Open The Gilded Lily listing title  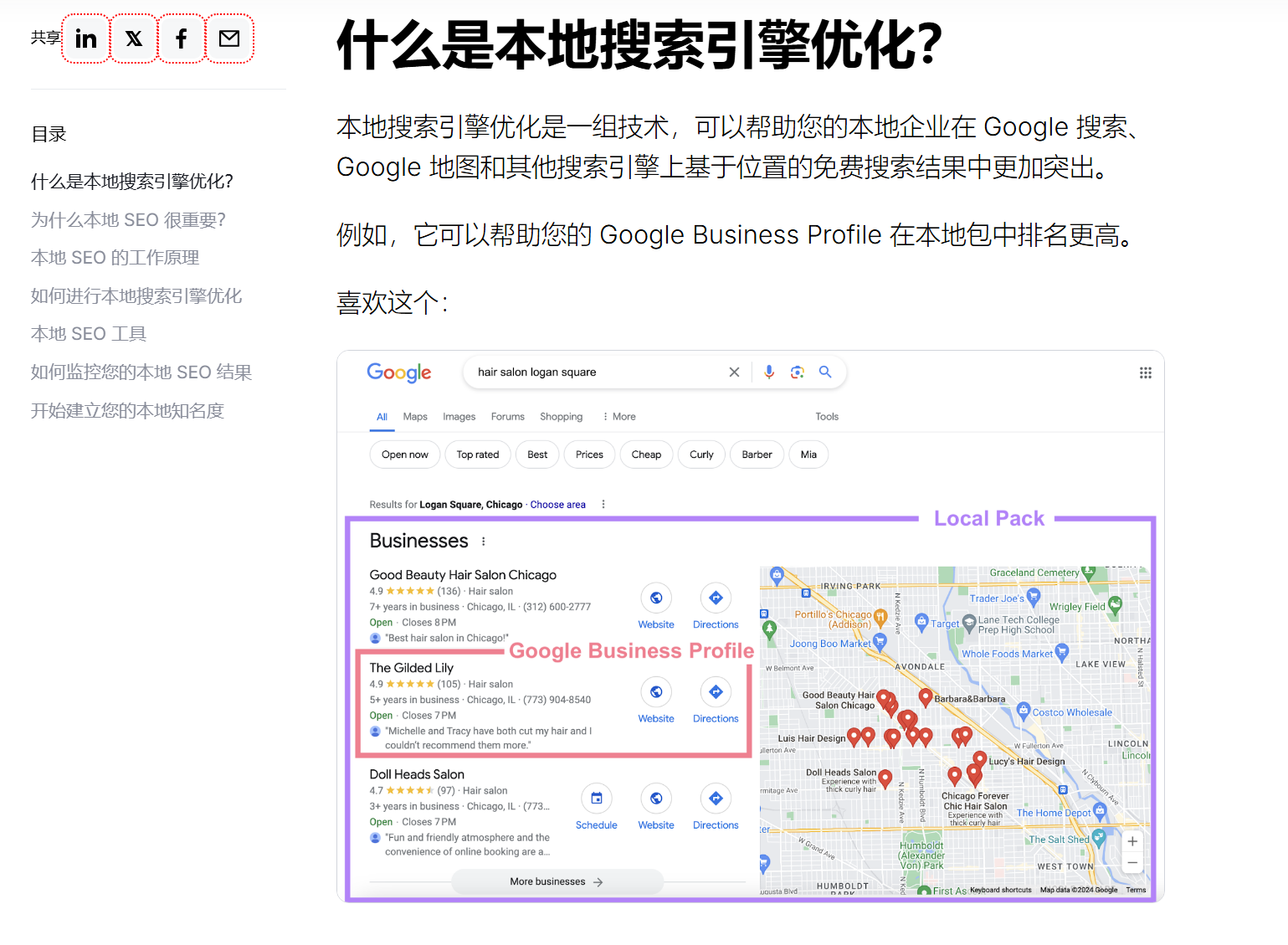click(x=412, y=668)
